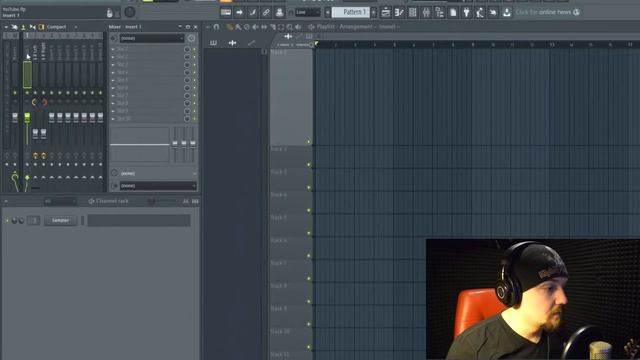Viewport: 640px width, 360px height.
Task: Select the playlist Playback speaker tool
Action: (298, 27)
